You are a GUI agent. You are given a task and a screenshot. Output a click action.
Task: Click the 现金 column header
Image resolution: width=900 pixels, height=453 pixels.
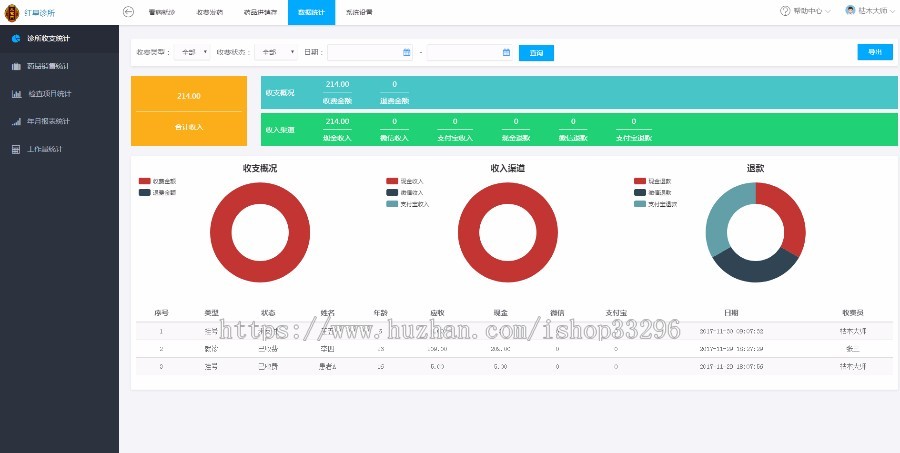tap(501, 313)
